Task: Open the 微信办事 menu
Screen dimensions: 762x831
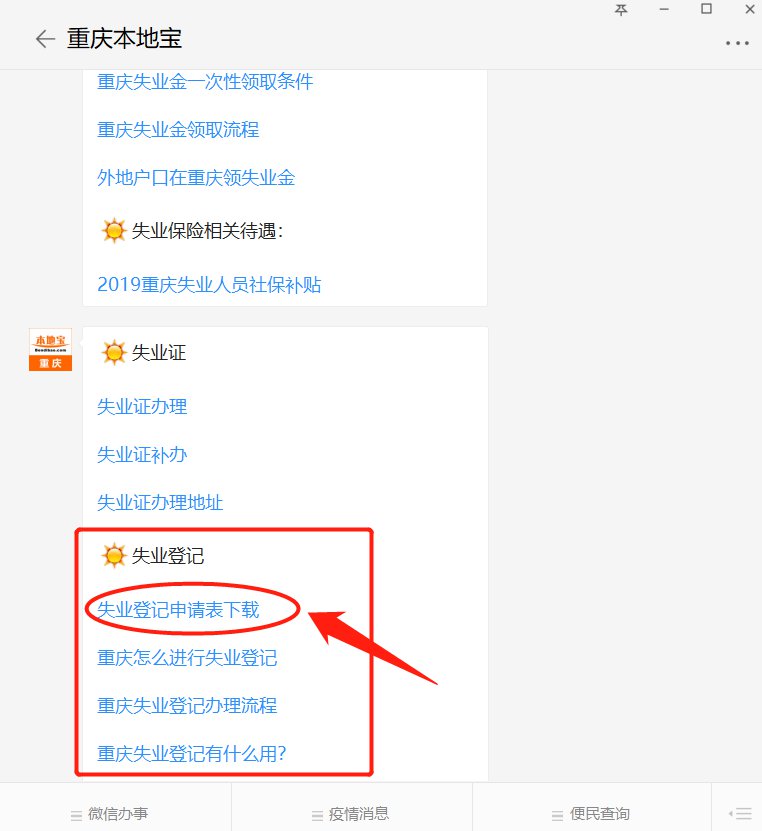Action: point(110,814)
